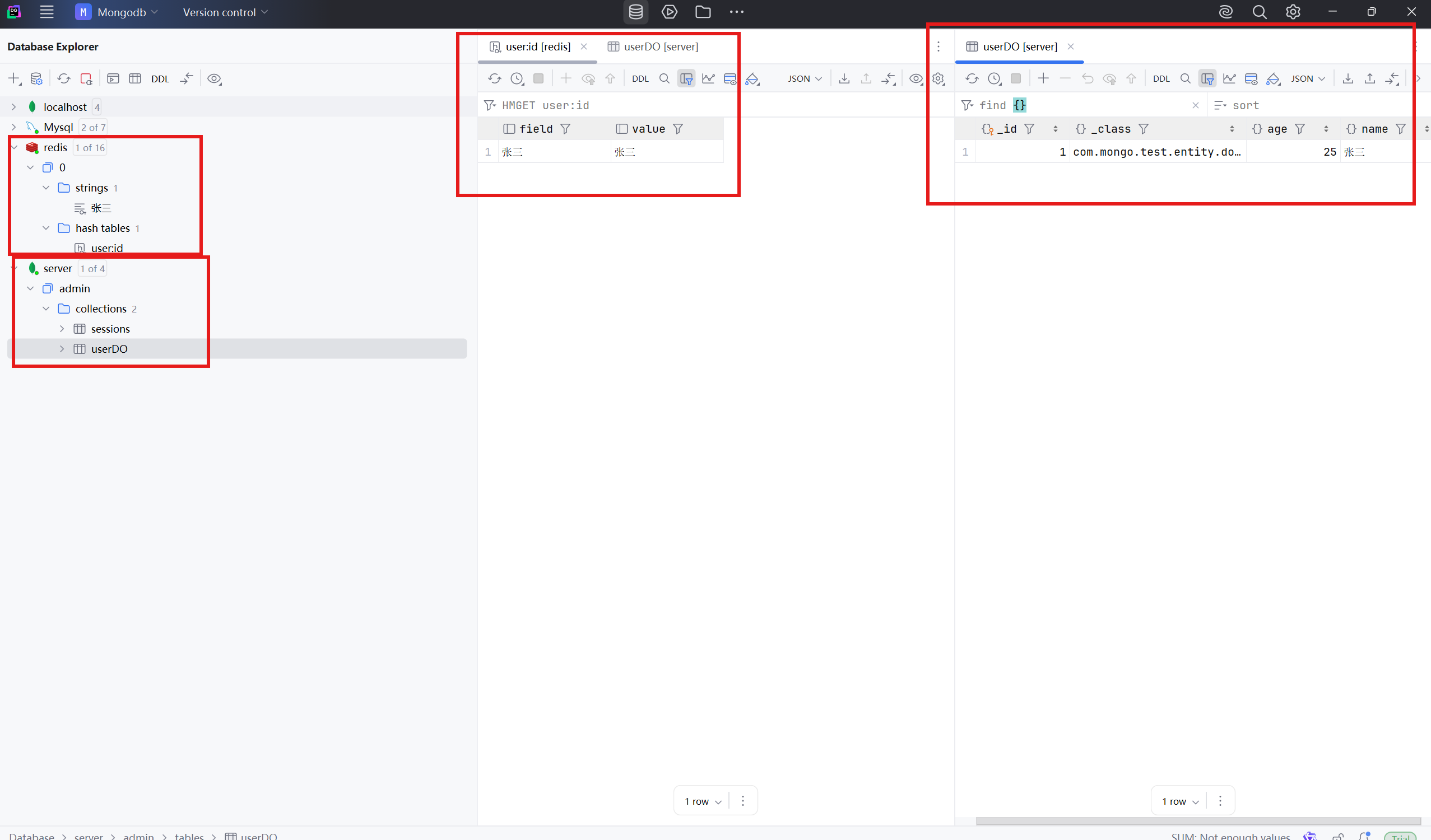Toggle the filter row in the right userDO grid

(1207, 79)
